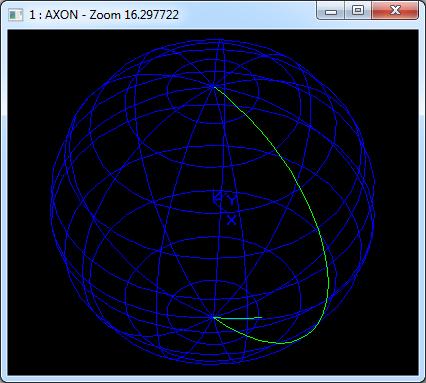Select the short straight green line segment

coord(238,318)
